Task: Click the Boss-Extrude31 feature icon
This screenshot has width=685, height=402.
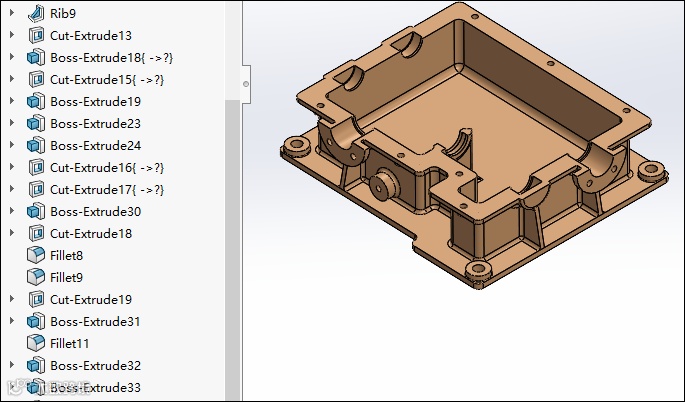Action: pos(36,321)
